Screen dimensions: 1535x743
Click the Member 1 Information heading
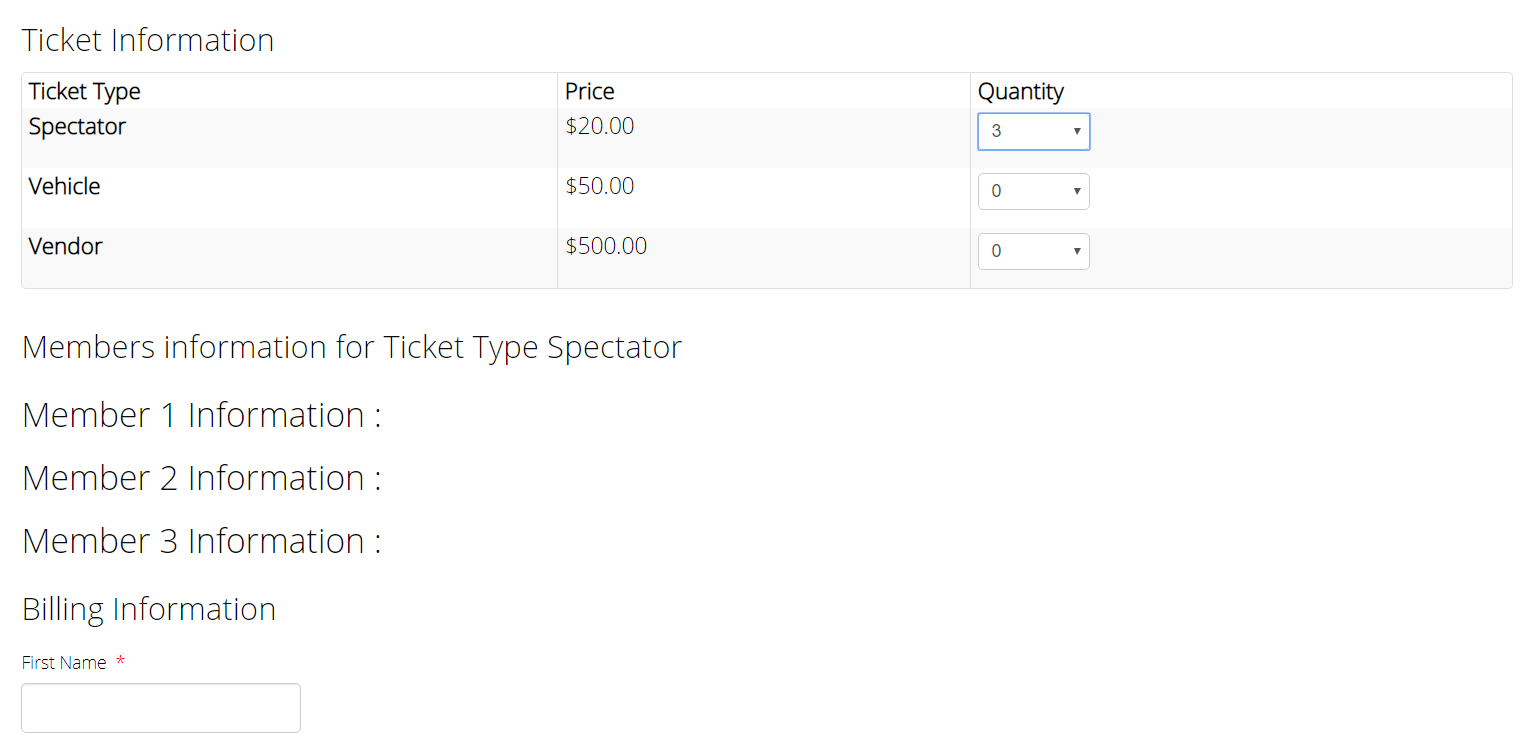pos(202,415)
